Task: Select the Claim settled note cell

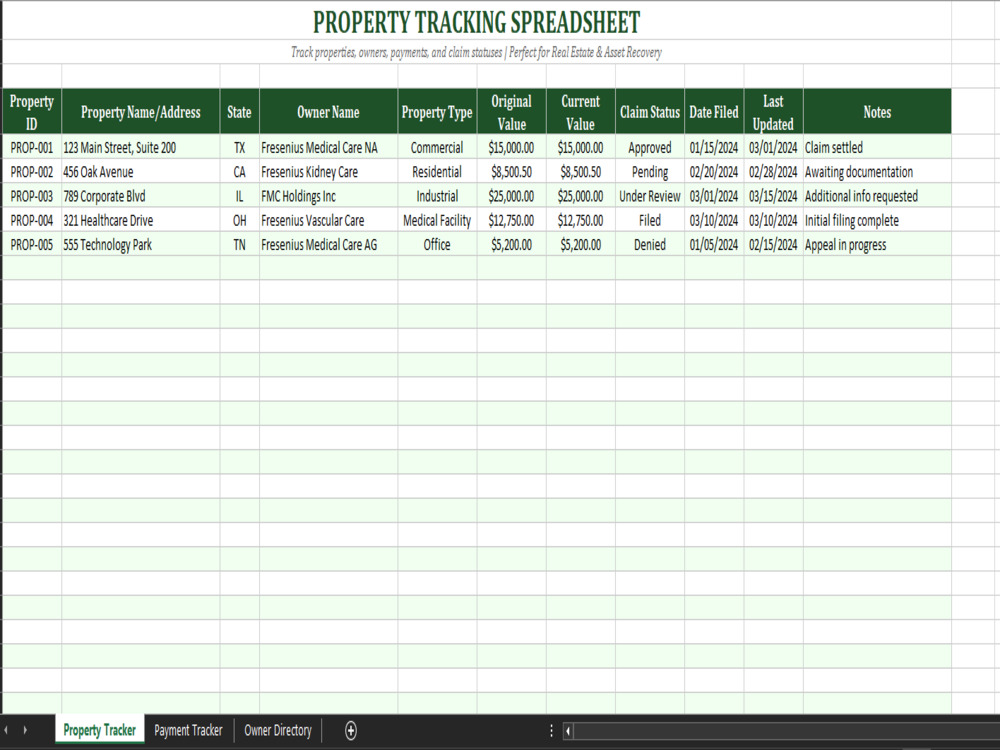Action: 877,147
